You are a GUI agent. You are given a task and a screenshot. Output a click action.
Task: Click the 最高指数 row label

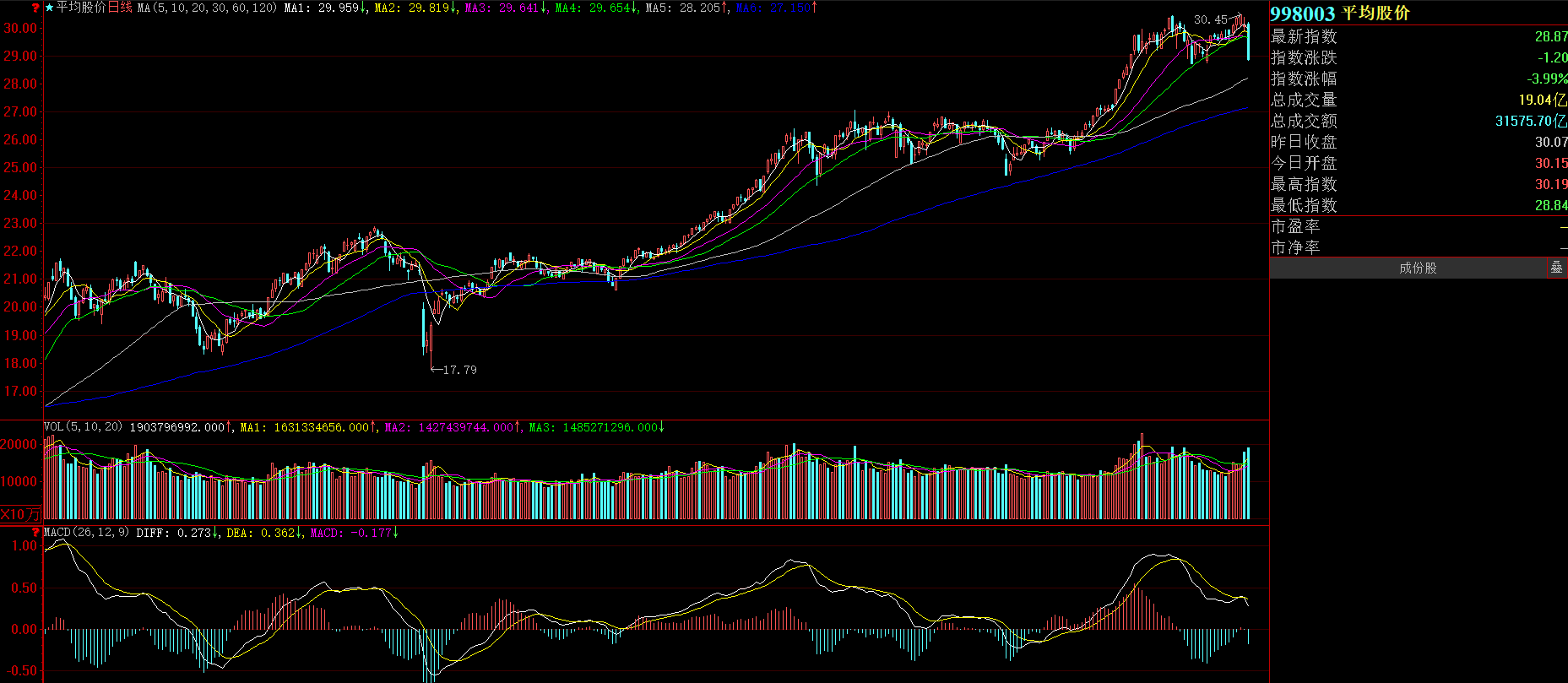point(1304,184)
